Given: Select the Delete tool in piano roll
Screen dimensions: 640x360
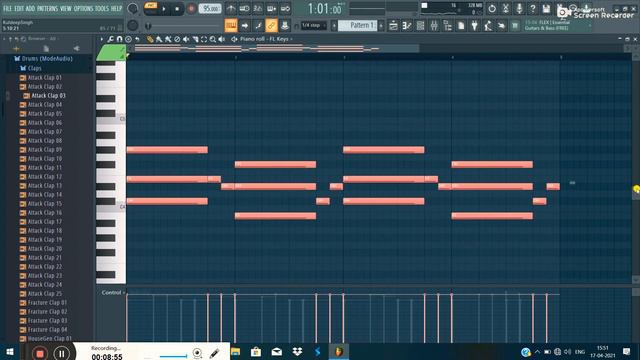Looking at the screenshot, I should [x=177, y=39].
